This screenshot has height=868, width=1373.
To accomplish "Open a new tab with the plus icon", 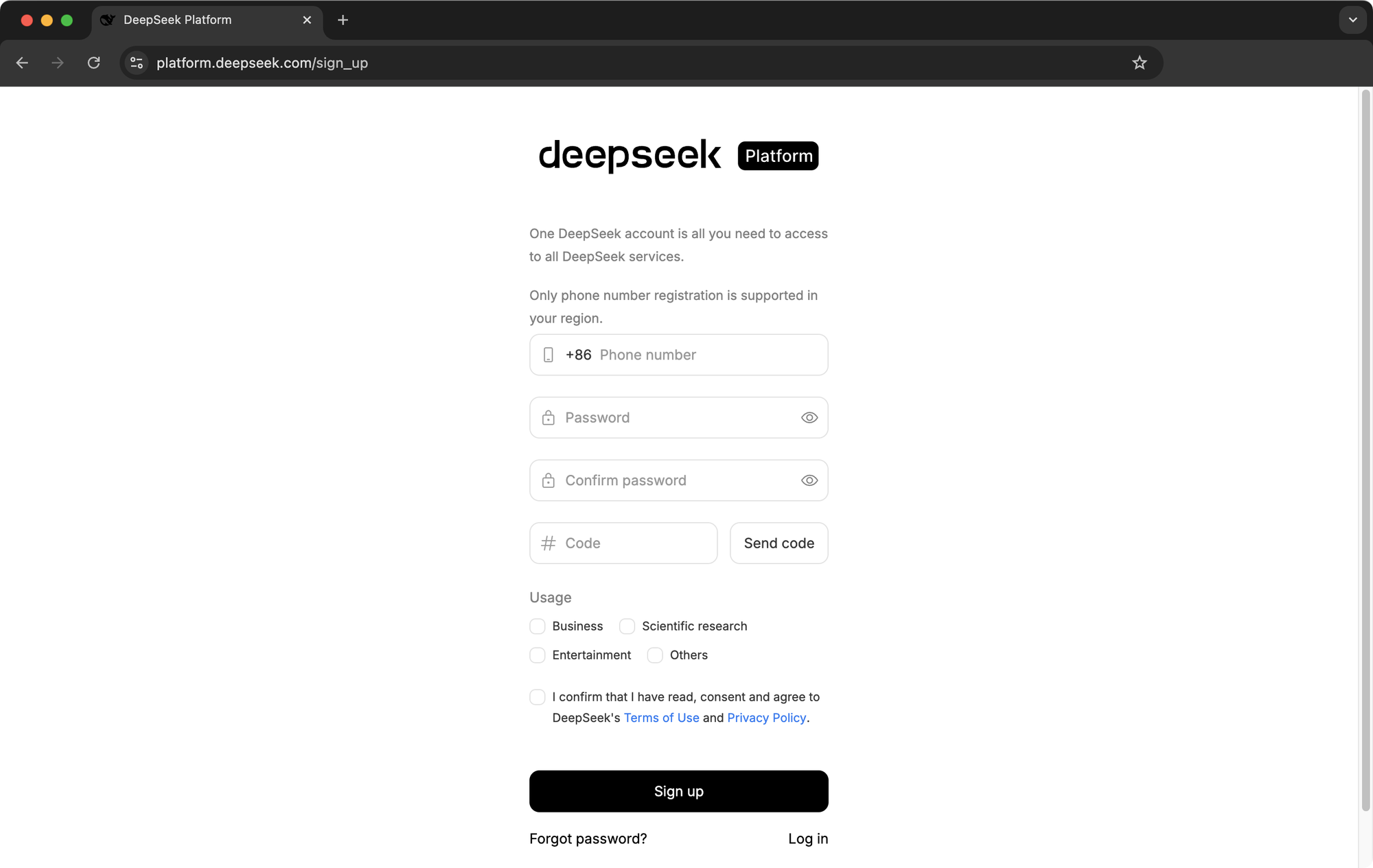I will pyautogui.click(x=343, y=20).
